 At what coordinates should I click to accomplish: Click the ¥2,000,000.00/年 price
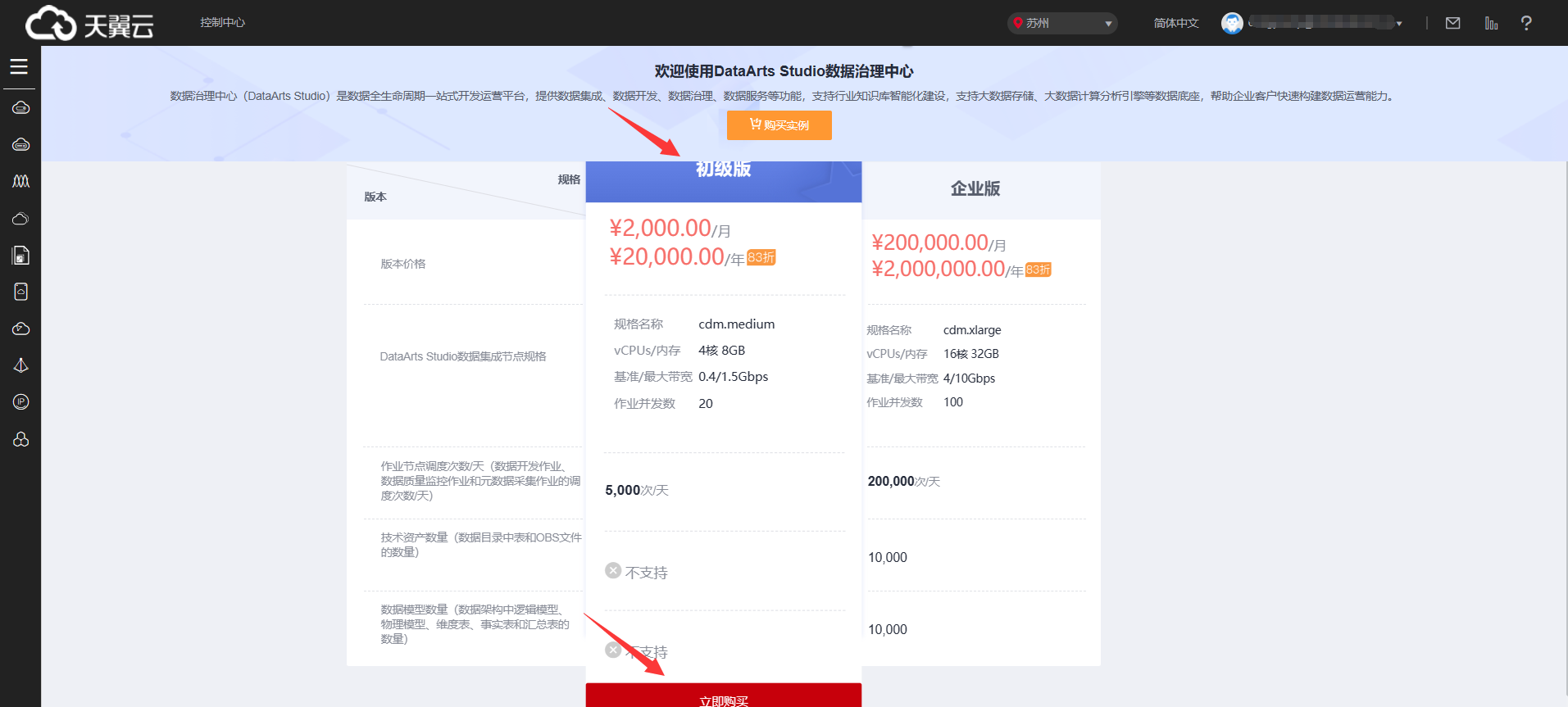[948, 270]
